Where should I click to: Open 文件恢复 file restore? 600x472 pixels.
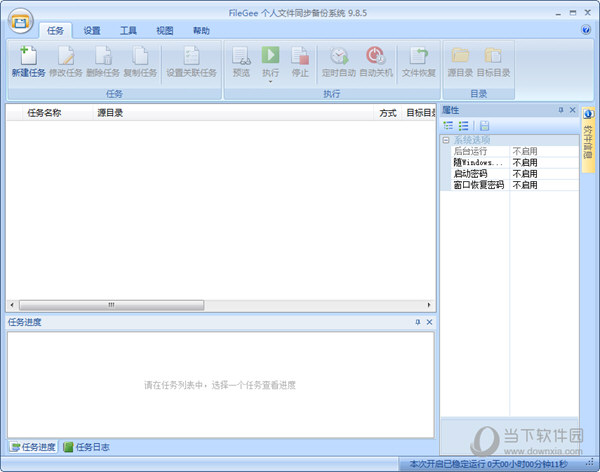point(419,61)
